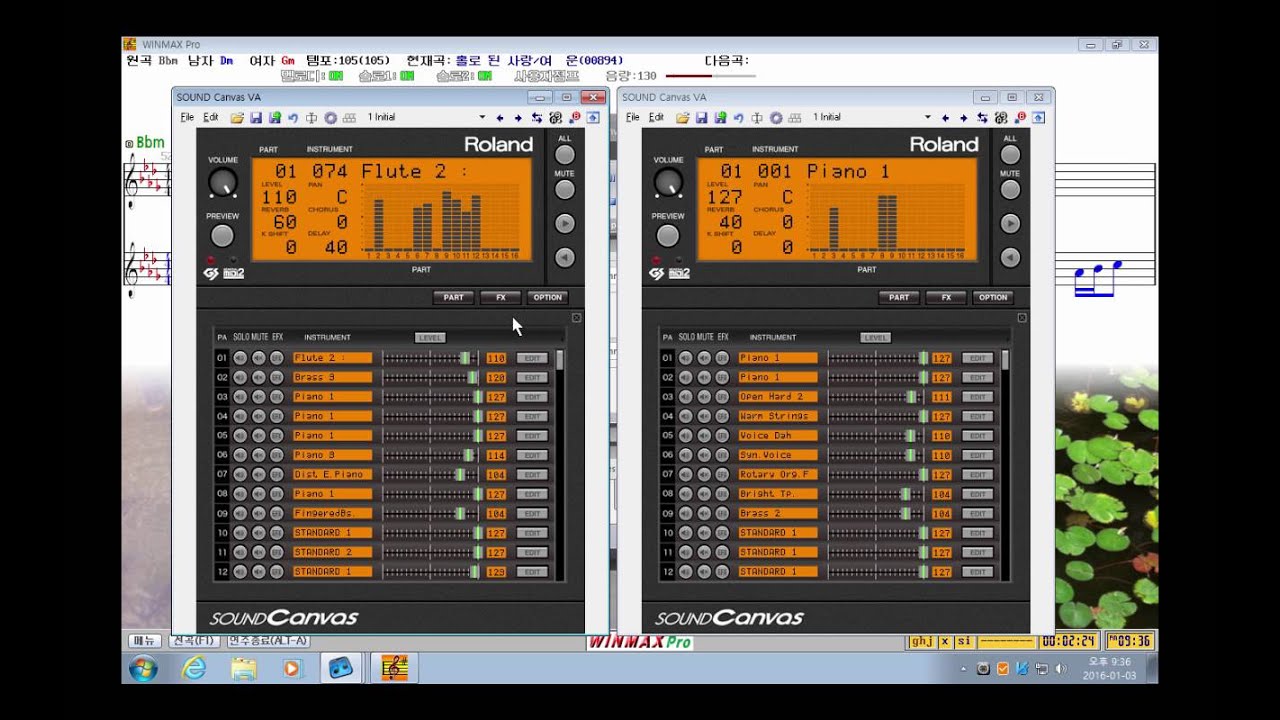
Task: Open the 1 Initial preset dropdown arrow in the left window
Action: point(482,118)
